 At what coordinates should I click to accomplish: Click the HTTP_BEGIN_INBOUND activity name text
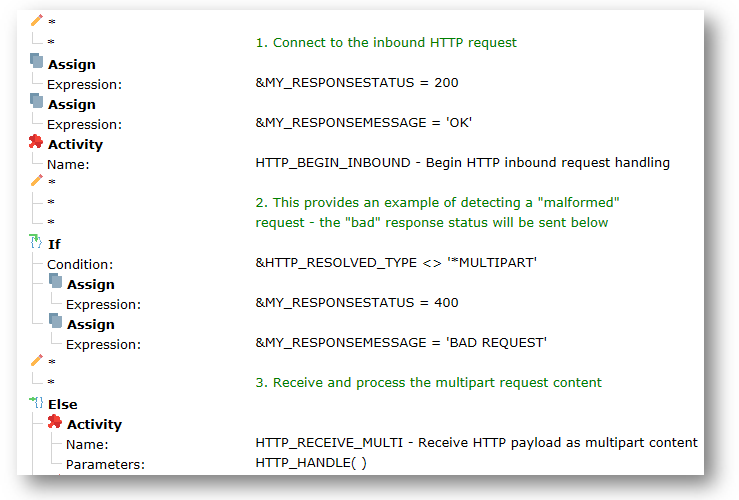[462, 162]
